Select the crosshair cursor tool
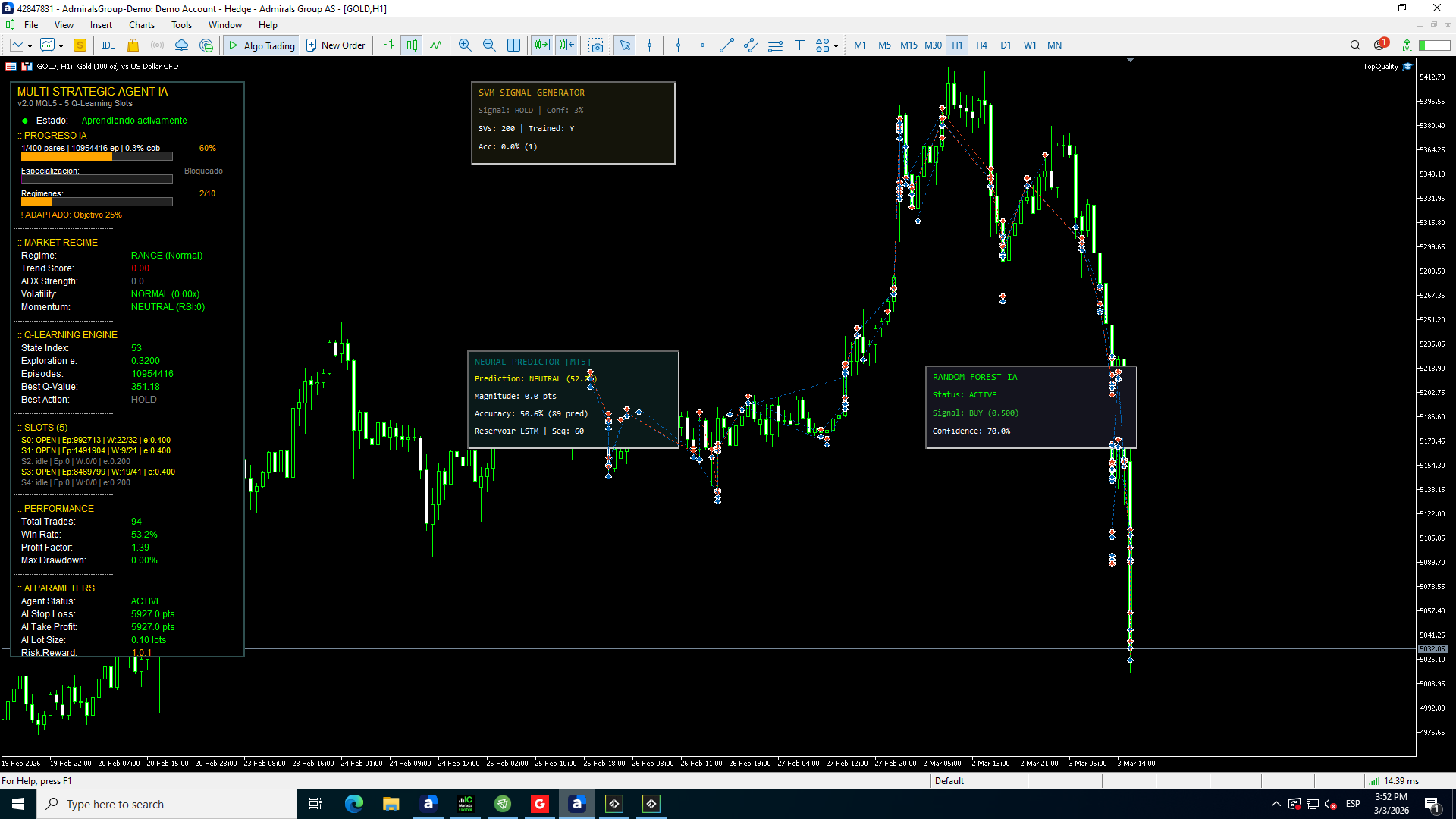This screenshot has width=1456, height=819. (x=650, y=45)
